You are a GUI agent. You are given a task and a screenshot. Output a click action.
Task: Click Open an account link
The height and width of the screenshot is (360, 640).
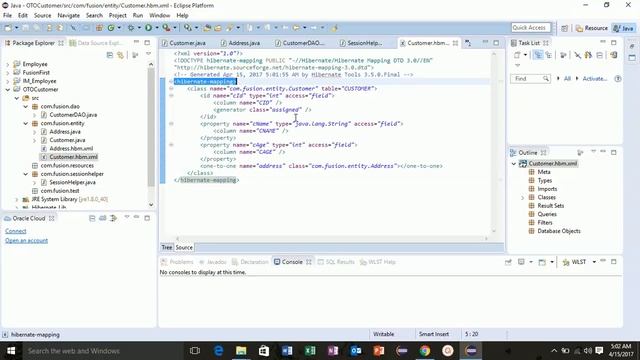(27, 240)
